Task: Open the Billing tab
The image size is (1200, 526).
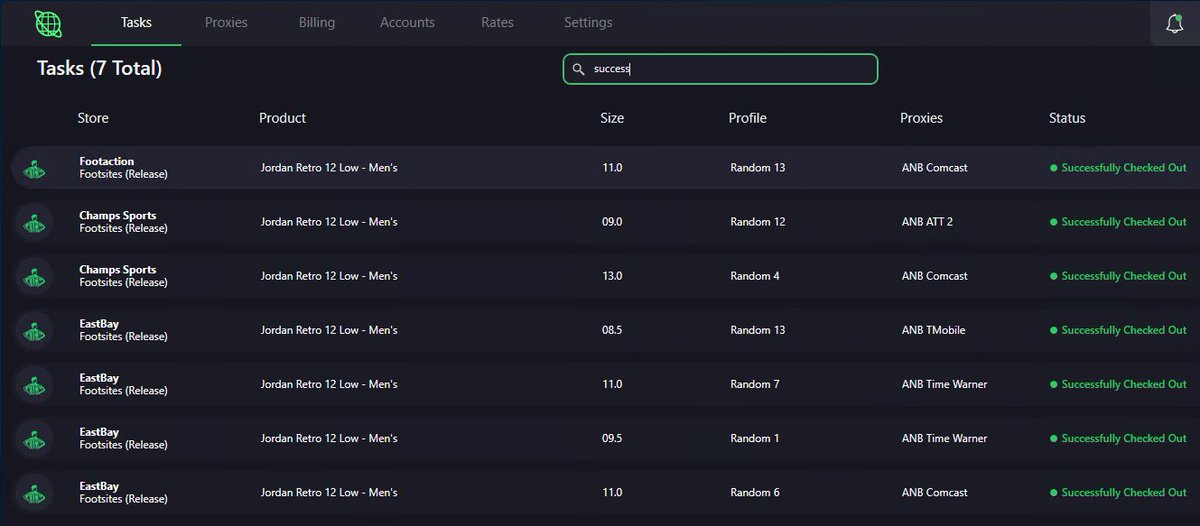Action: 317,22
